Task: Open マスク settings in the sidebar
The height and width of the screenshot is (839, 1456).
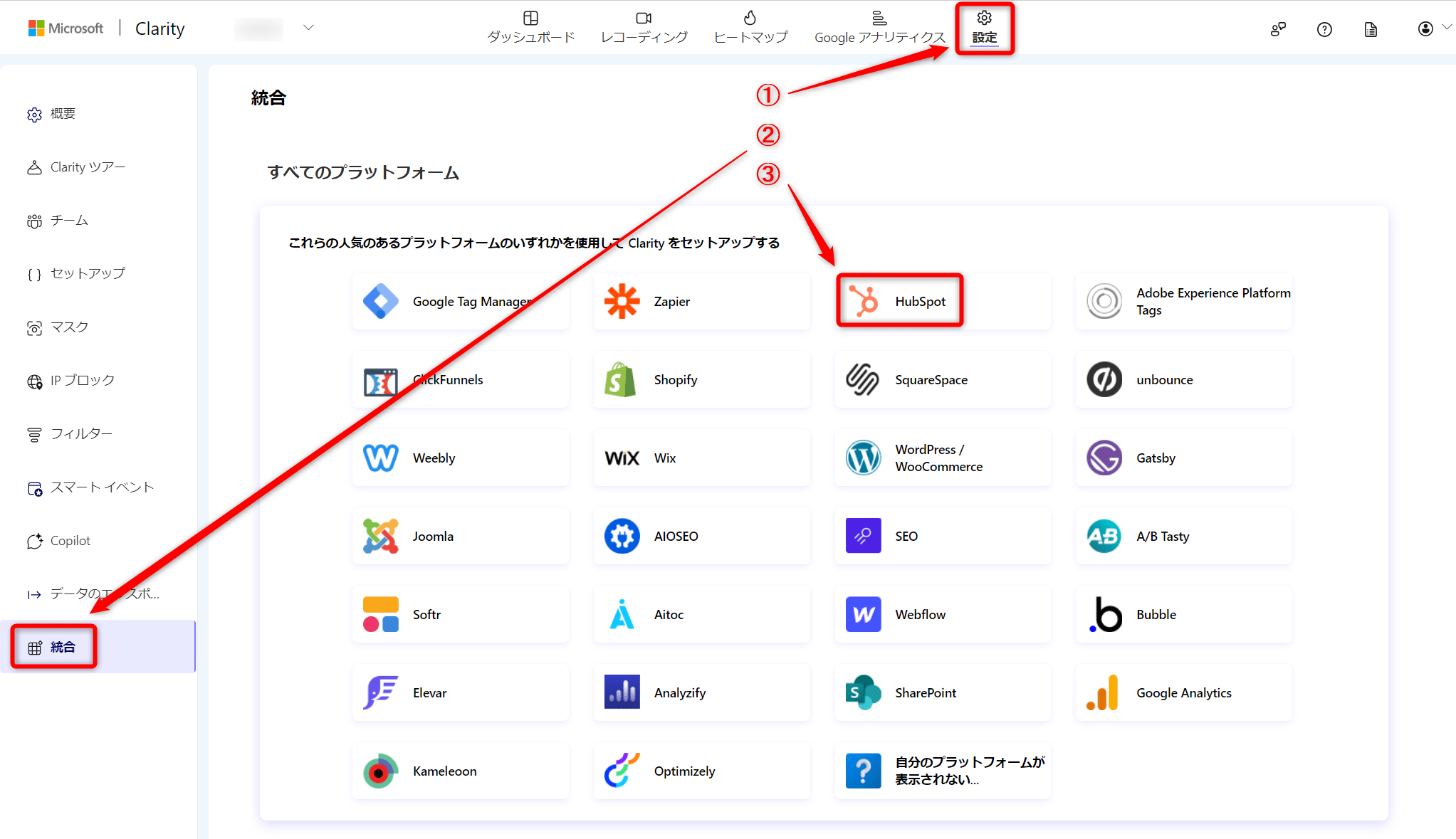Action: (x=98, y=327)
